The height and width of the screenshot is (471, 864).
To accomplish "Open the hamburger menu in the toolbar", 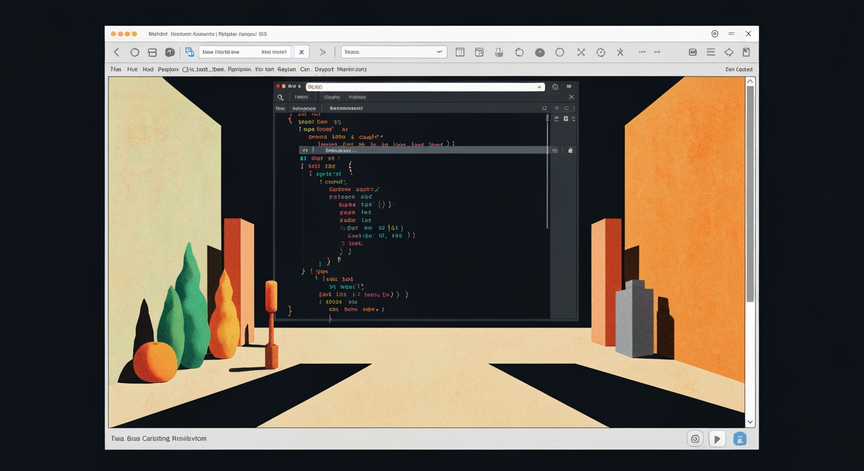I will [x=711, y=52].
